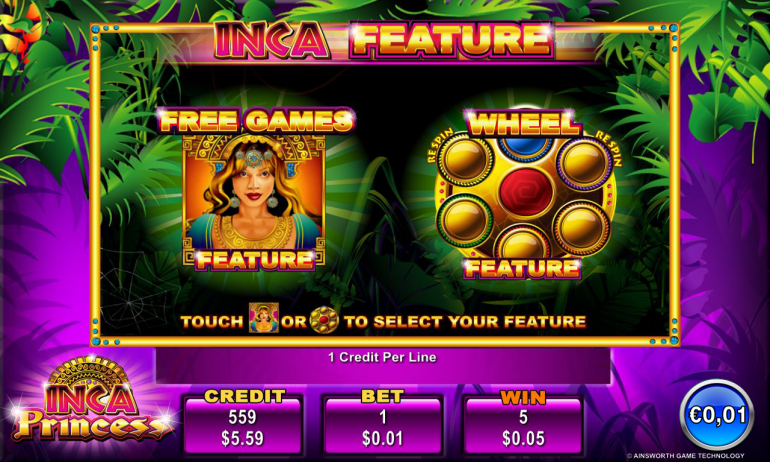Tap the lower-left gold orb on wheel
Screen dimensions: 770x462
tap(465, 219)
